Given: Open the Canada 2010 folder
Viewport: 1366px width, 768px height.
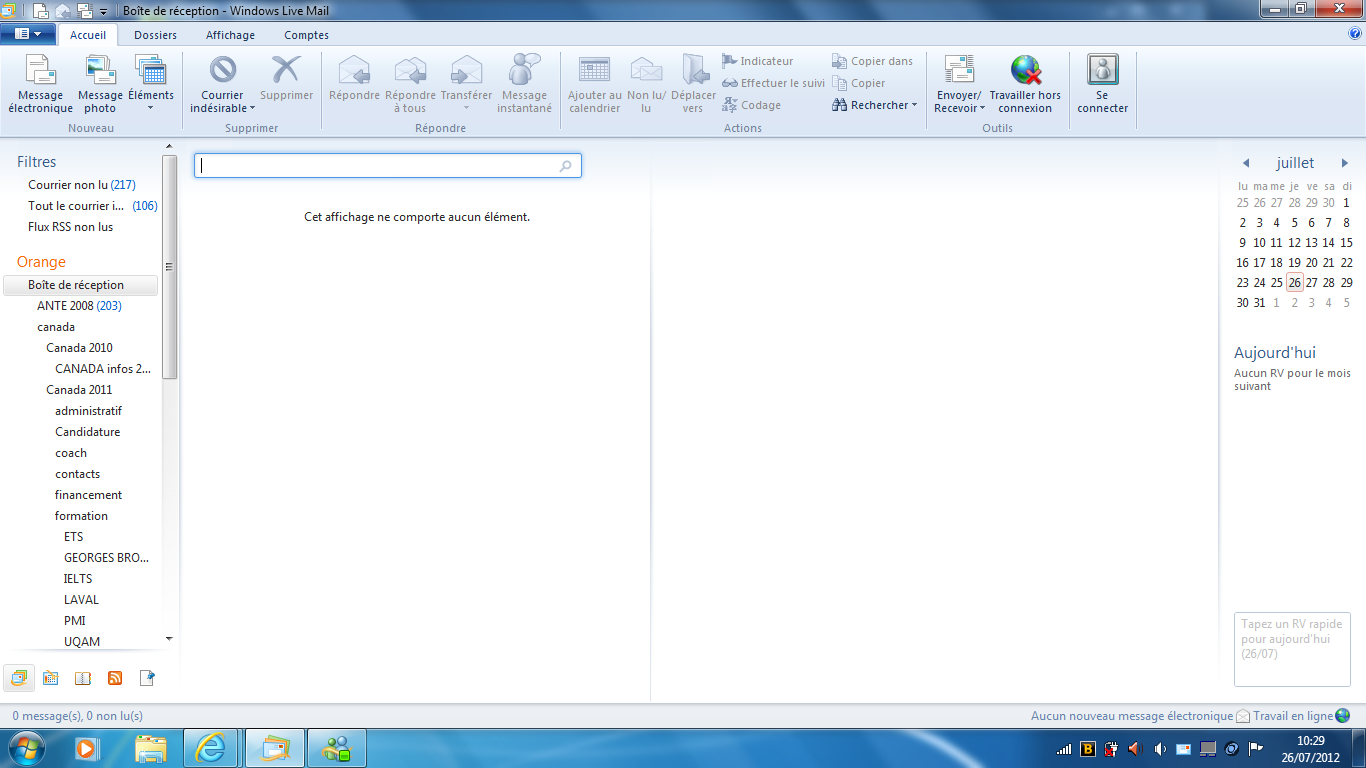Looking at the screenshot, I should click(80, 348).
